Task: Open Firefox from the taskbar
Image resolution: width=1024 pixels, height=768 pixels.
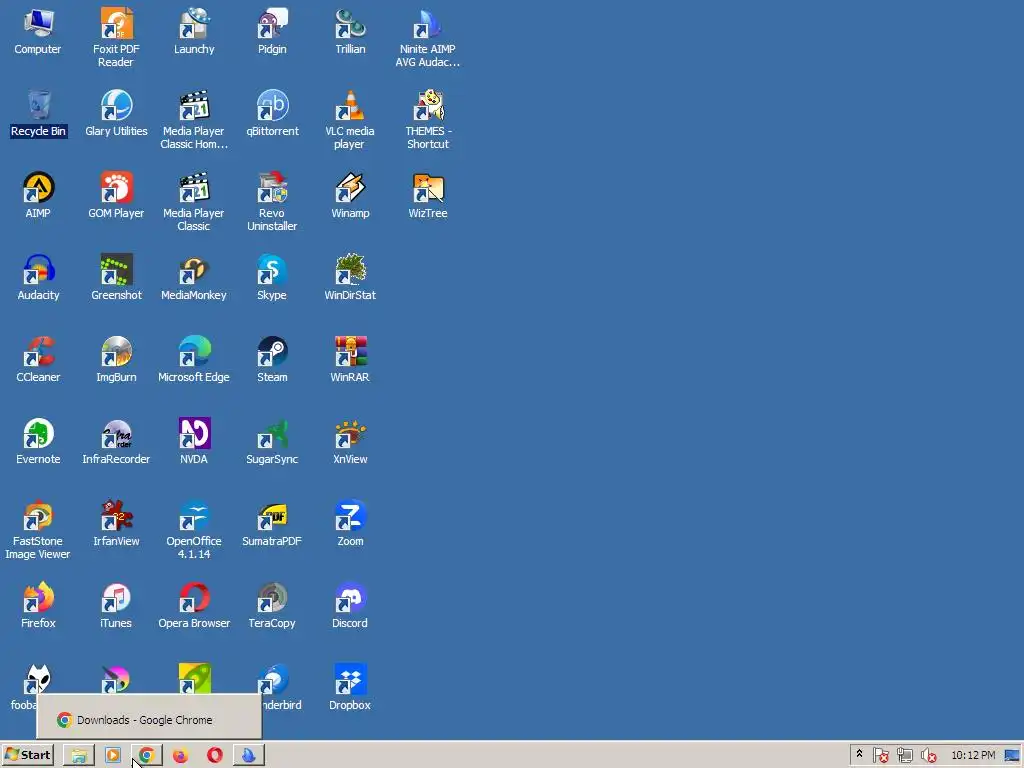Action: (181, 756)
